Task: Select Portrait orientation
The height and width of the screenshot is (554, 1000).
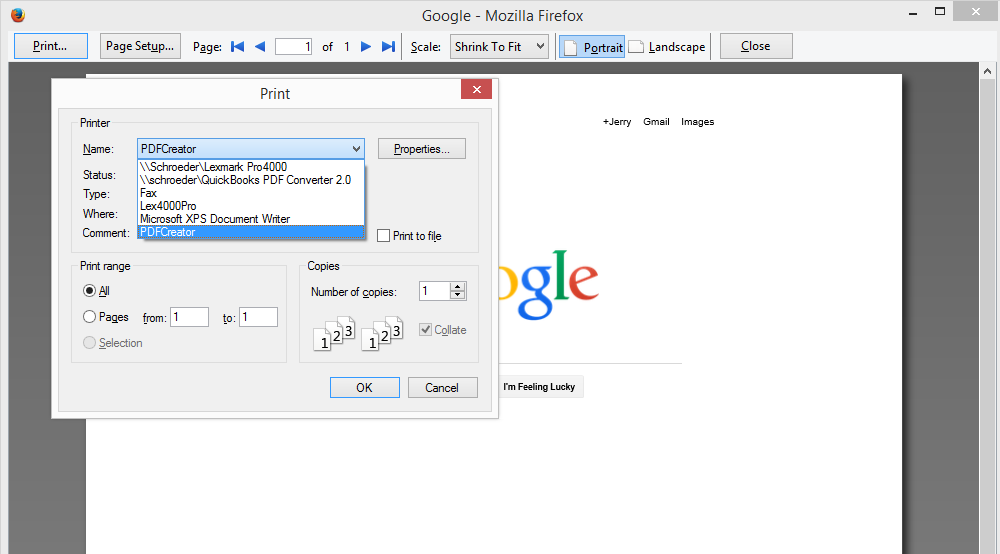Action: tap(592, 47)
